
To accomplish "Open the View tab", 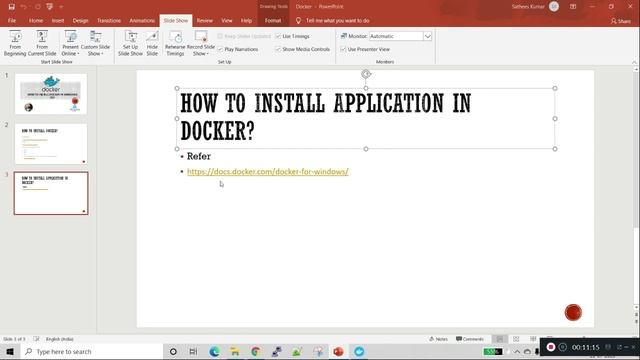I will coord(227,20).
